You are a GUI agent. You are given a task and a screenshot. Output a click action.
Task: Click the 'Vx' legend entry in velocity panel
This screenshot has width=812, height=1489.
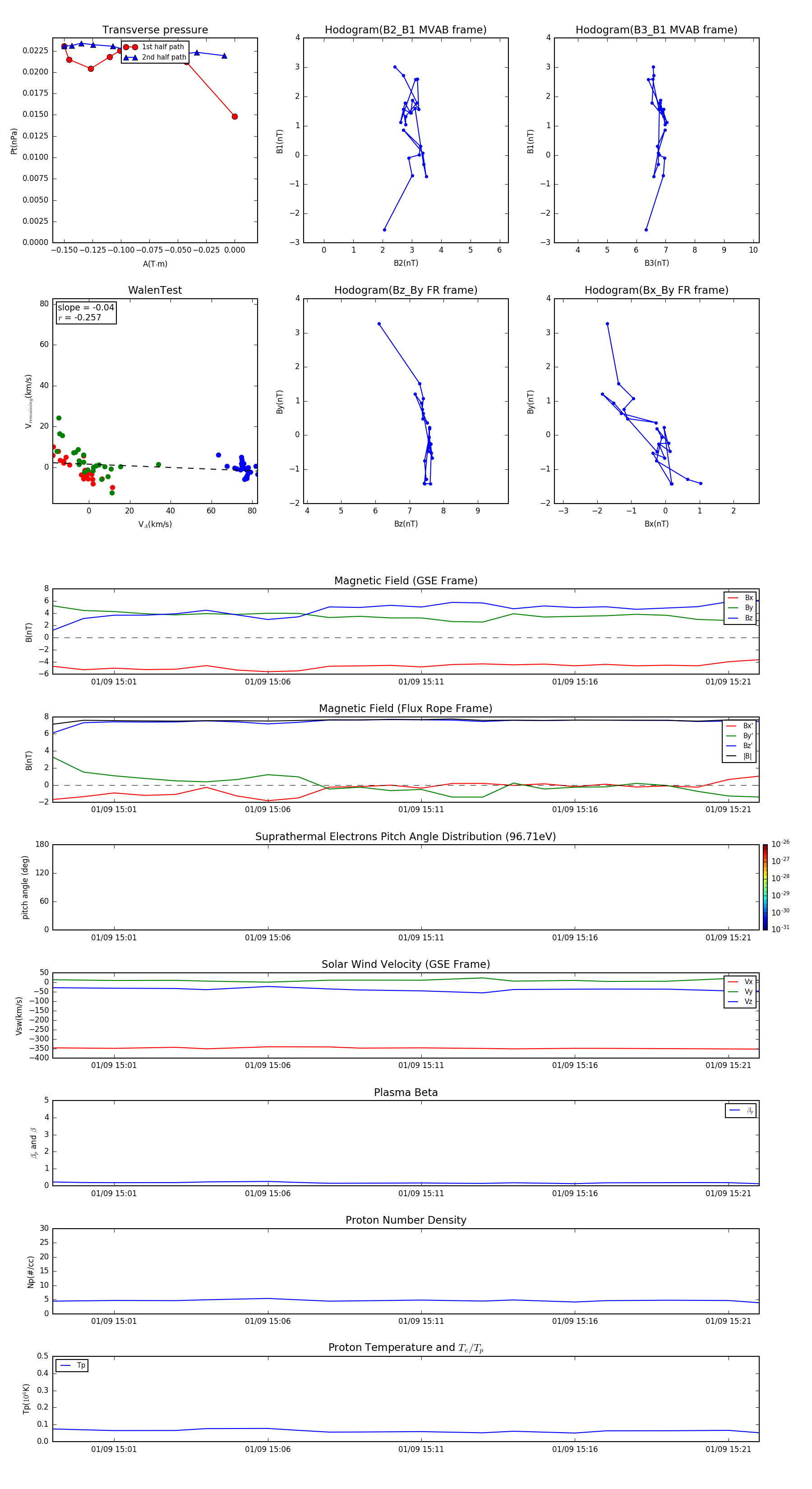[x=740, y=981]
